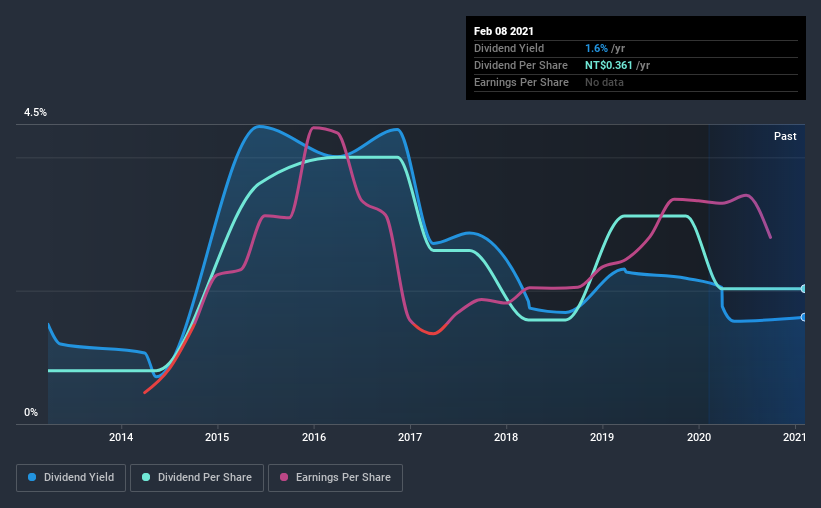
Task: Click the 0% y-axis label
Action: click(x=31, y=413)
